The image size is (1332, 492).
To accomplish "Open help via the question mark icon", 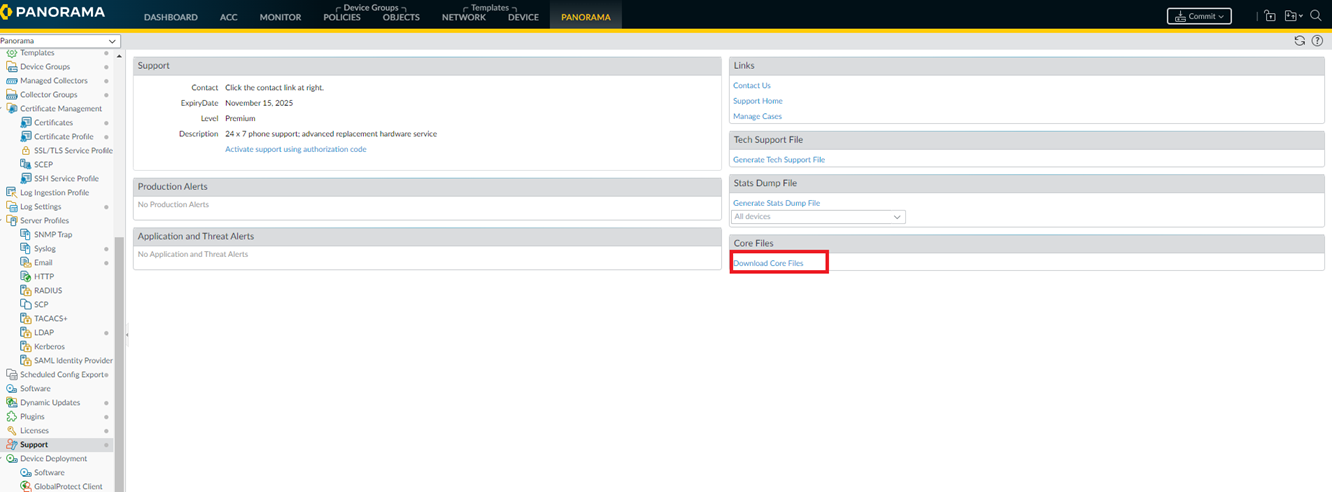I will coord(1317,41).
